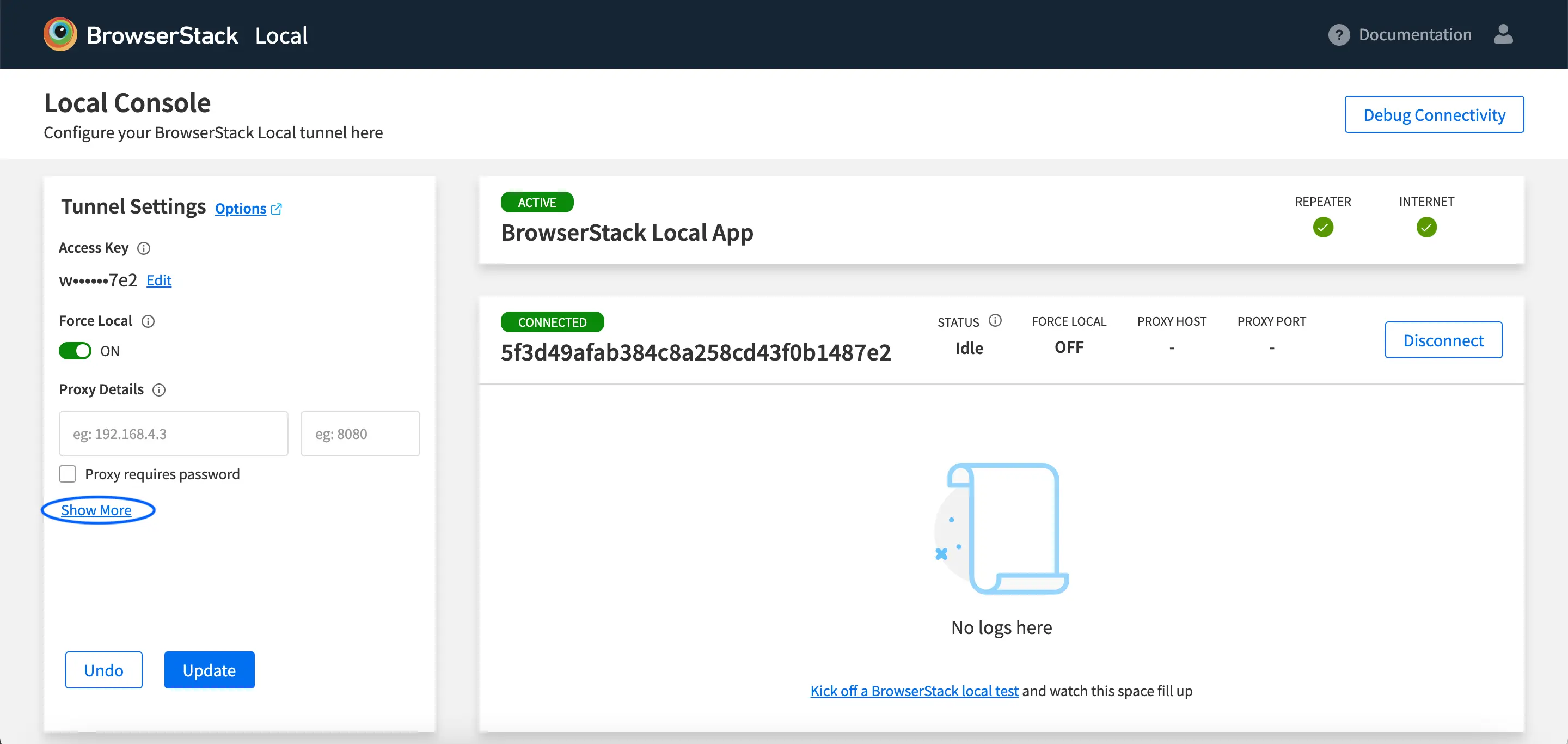Click the green REPEATER checkmark icon
Image resolution: width=1568 pixels, height=744 pixels.
tap(1322, 228)
